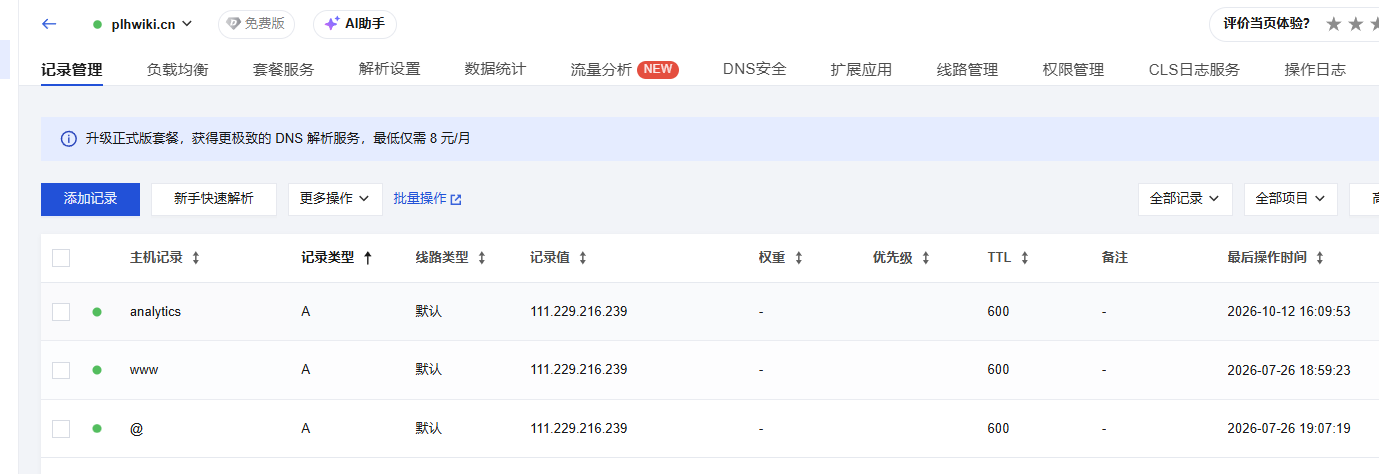Switch to the 套餐服务 tab

tap(284, 70)
